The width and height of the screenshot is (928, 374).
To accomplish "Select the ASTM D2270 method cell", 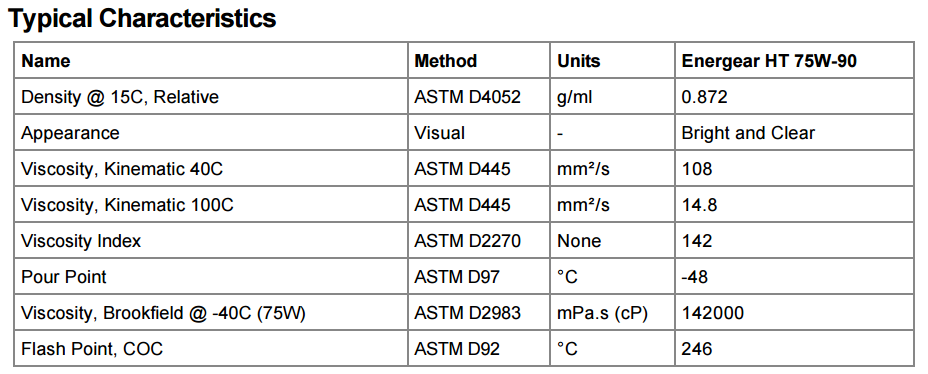I will [468, 241].
